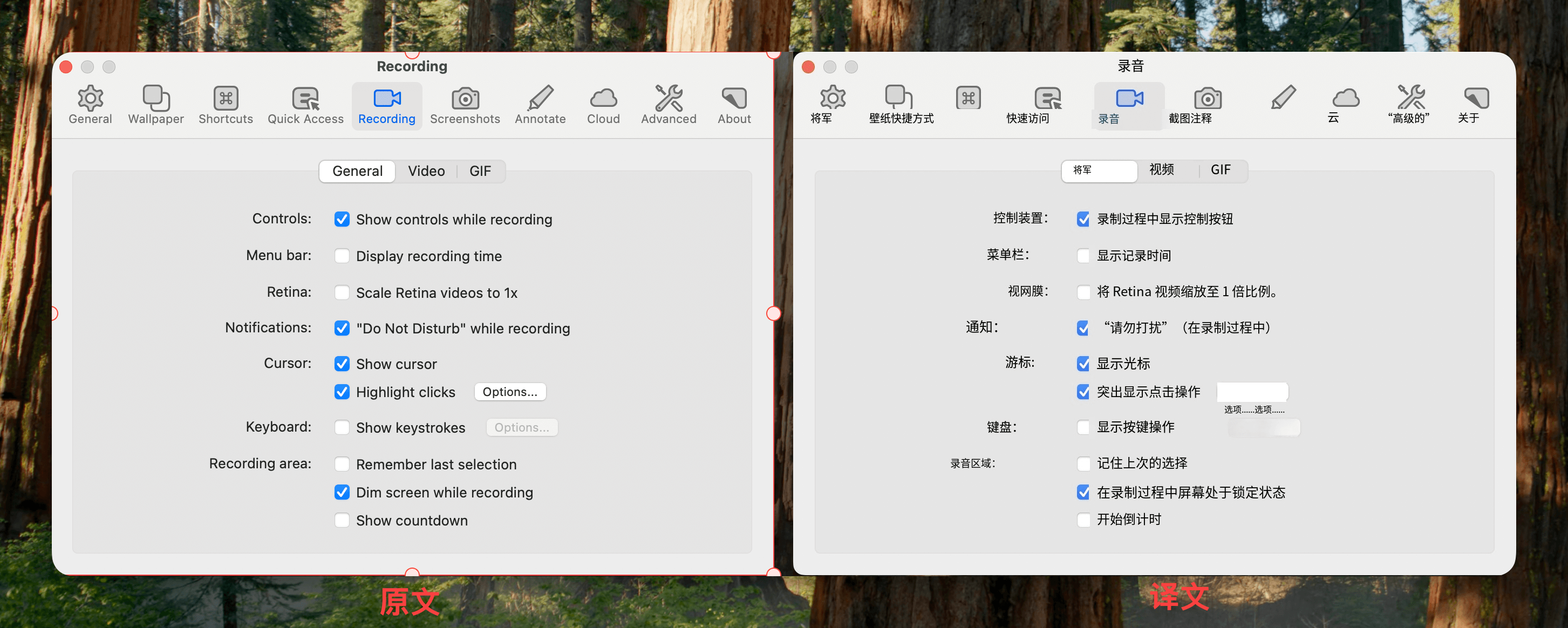Turn on Show countdown option
This screenshot has height=628, width=1568.
342,520
